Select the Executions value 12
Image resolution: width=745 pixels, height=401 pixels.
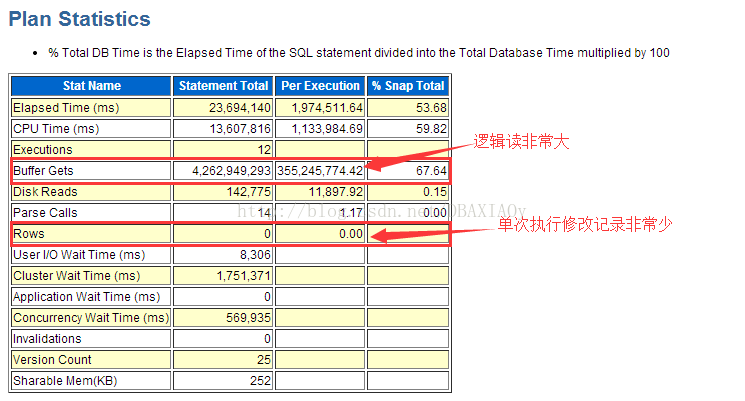[x=264, y=150]
